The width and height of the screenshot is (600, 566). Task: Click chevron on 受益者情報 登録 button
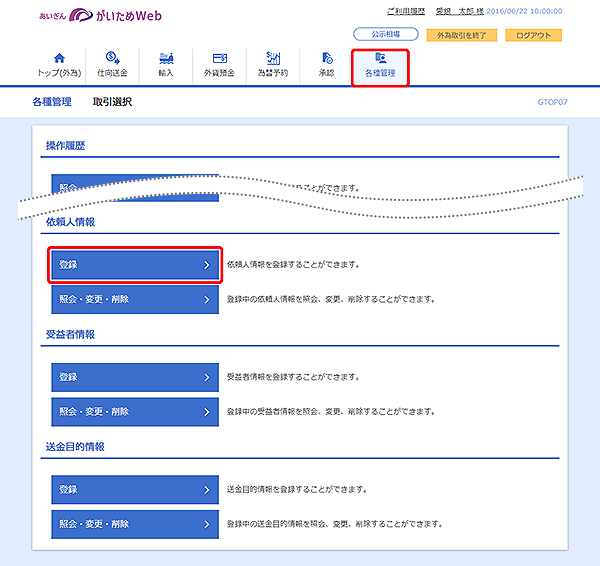pyautogui.click(x=207, y=377)
